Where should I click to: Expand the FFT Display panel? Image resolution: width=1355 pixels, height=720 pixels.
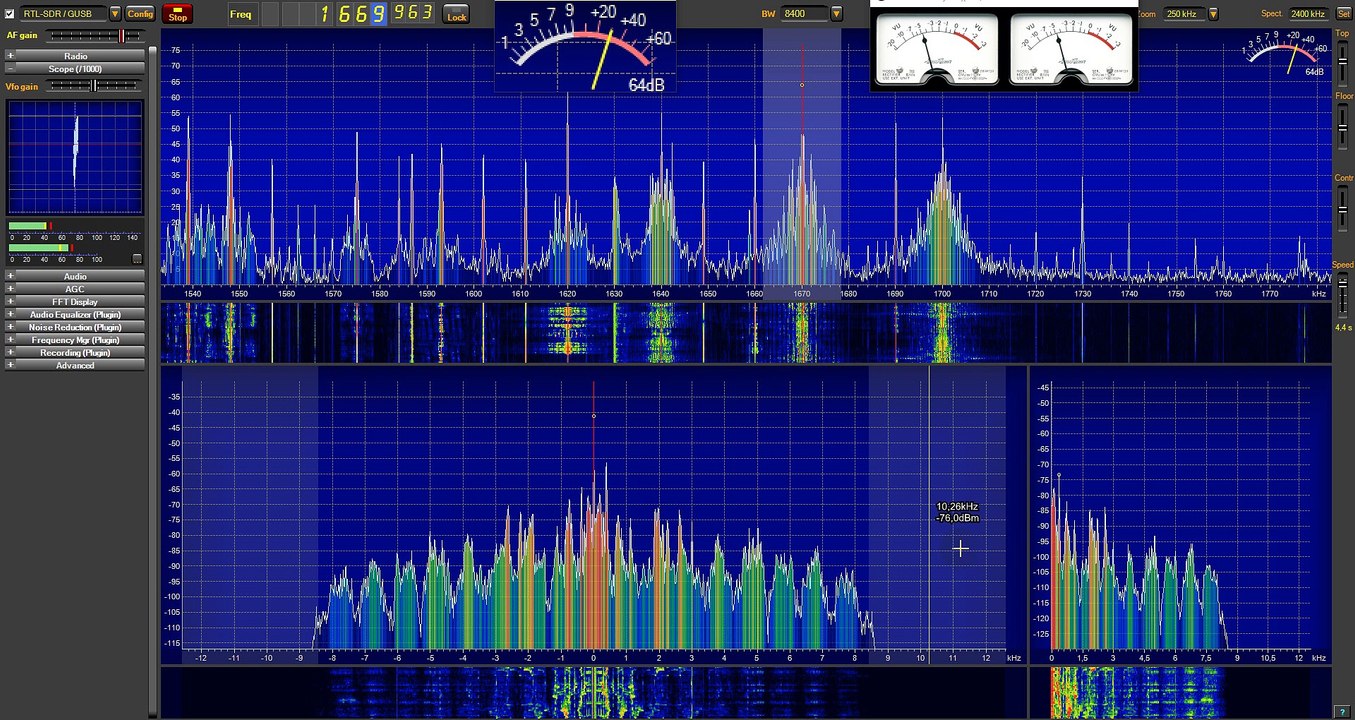point(75,302)
